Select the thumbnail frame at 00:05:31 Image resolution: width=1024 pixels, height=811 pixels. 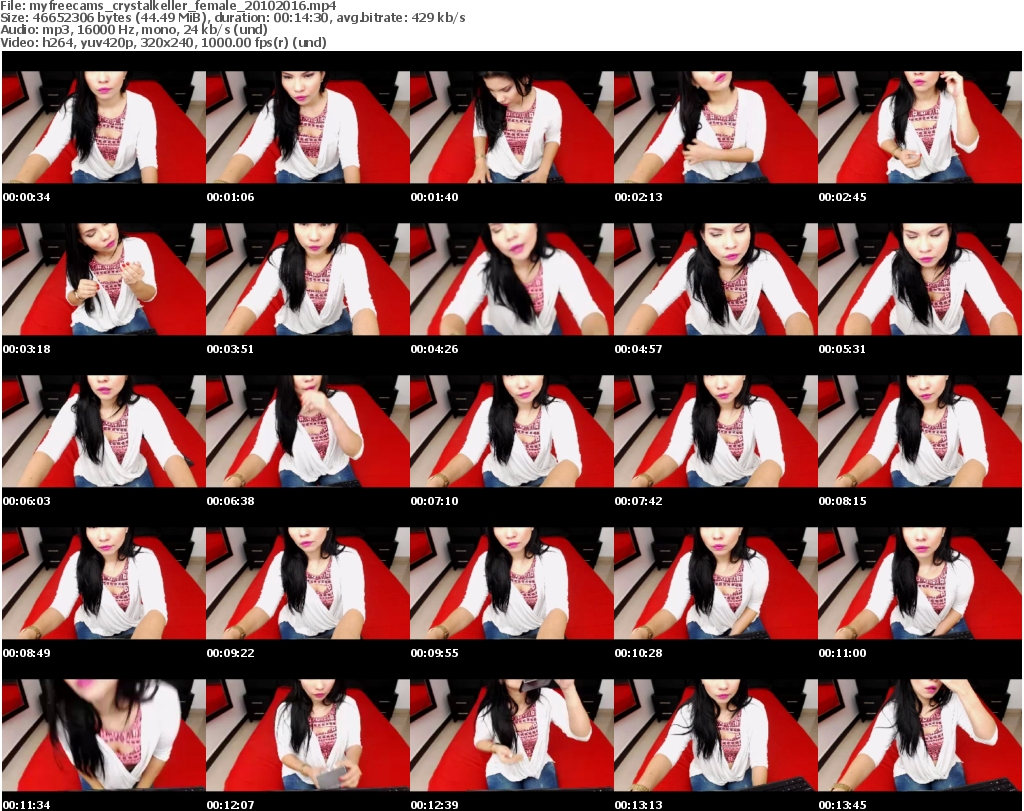click(920, 279)
